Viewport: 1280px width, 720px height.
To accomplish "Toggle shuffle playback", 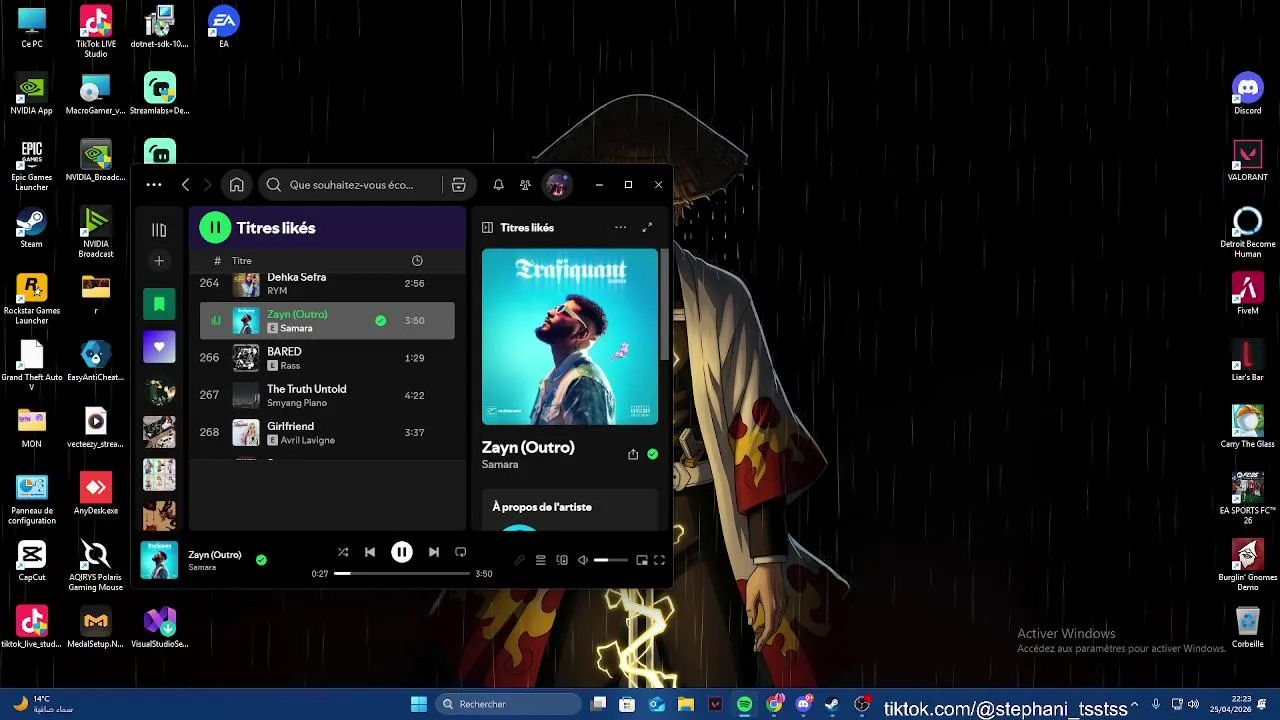I will click(x=343, y=552).
